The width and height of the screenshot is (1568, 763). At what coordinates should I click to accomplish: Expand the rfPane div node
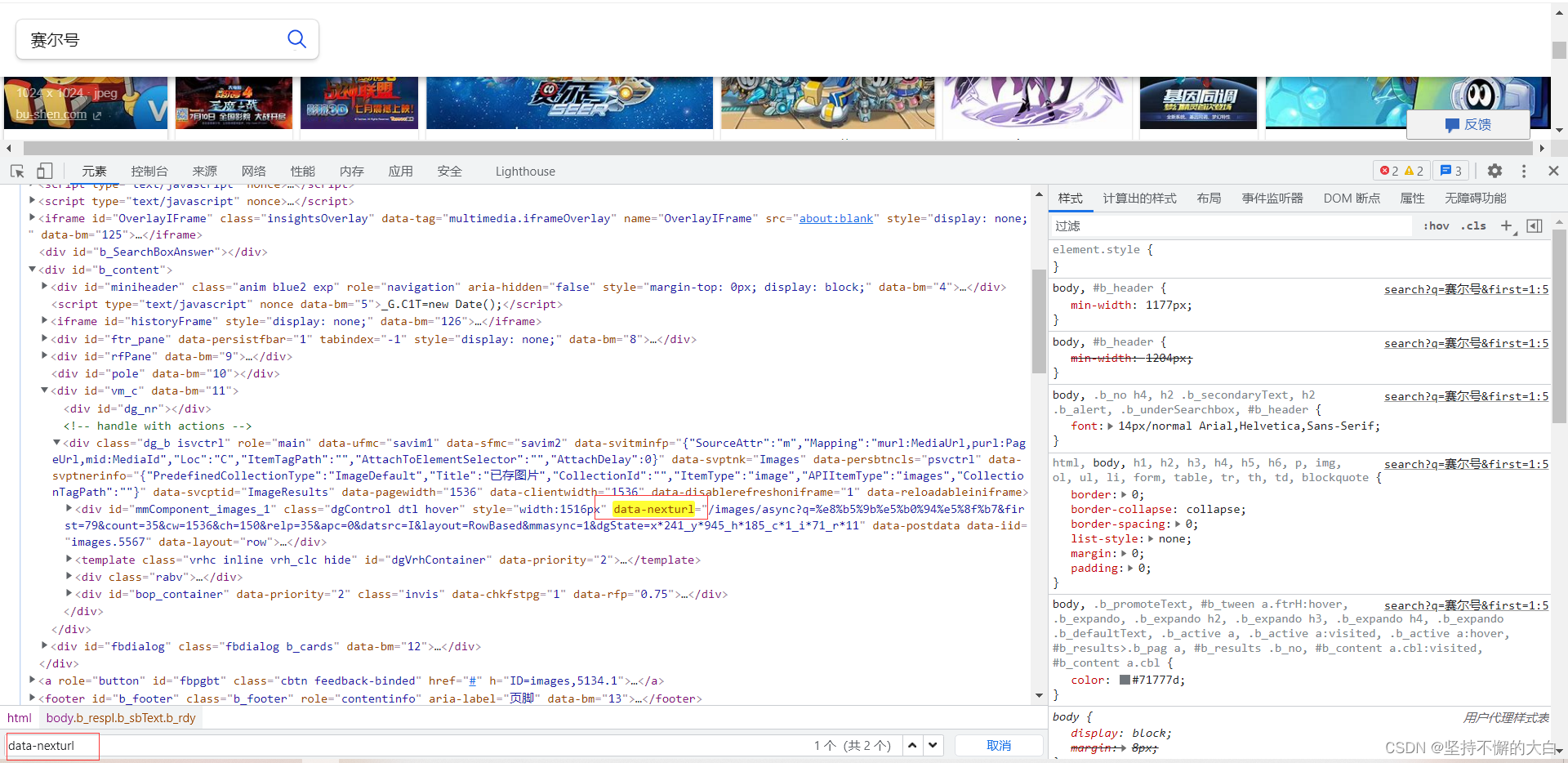pyautogui.click(x=45, y=355)
